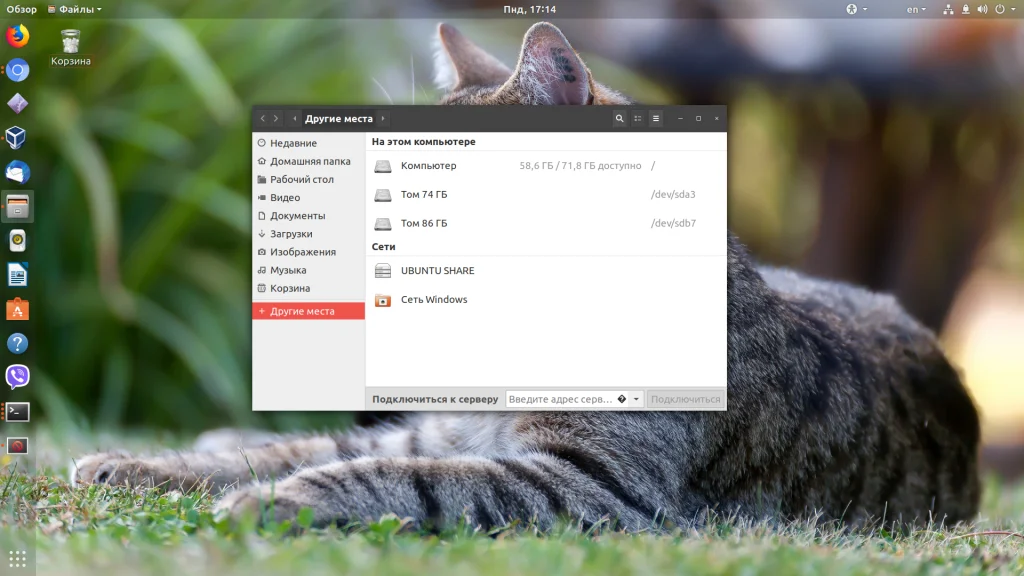Open the purple diamond app in dock
This screenshot has width=1024, height=576.
[x=18, y=104]
